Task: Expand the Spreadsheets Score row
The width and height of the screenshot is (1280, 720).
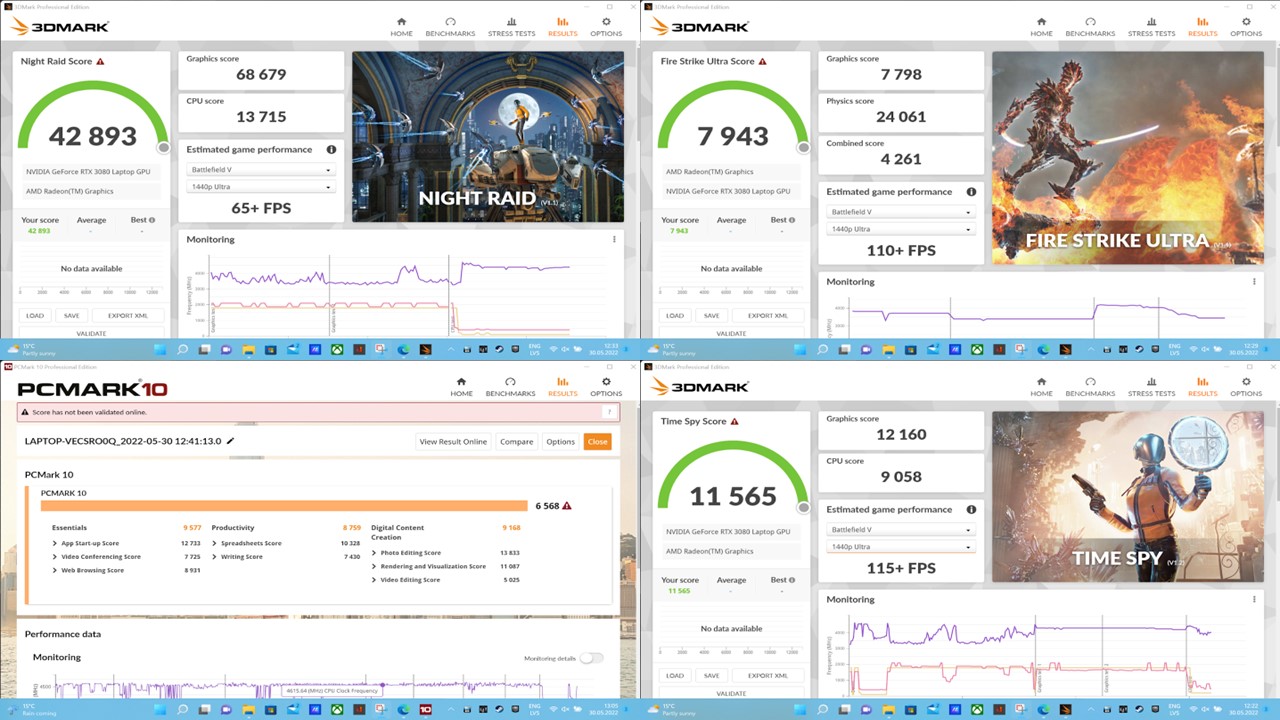Action: (x=214, y=543)
